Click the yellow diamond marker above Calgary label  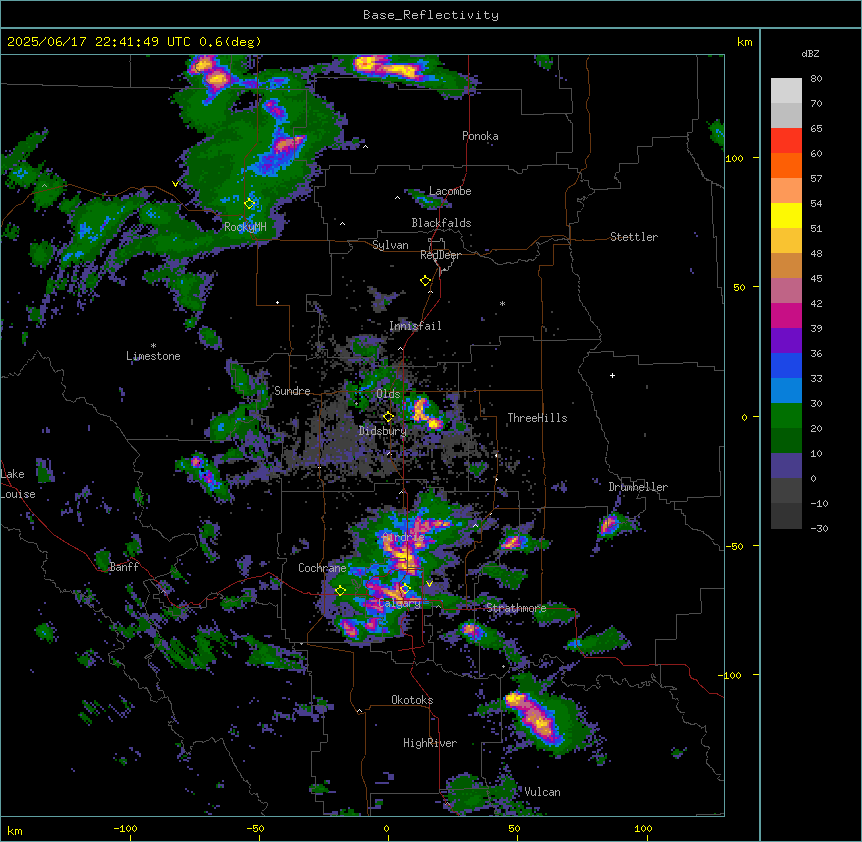click(x=405, y=589)
